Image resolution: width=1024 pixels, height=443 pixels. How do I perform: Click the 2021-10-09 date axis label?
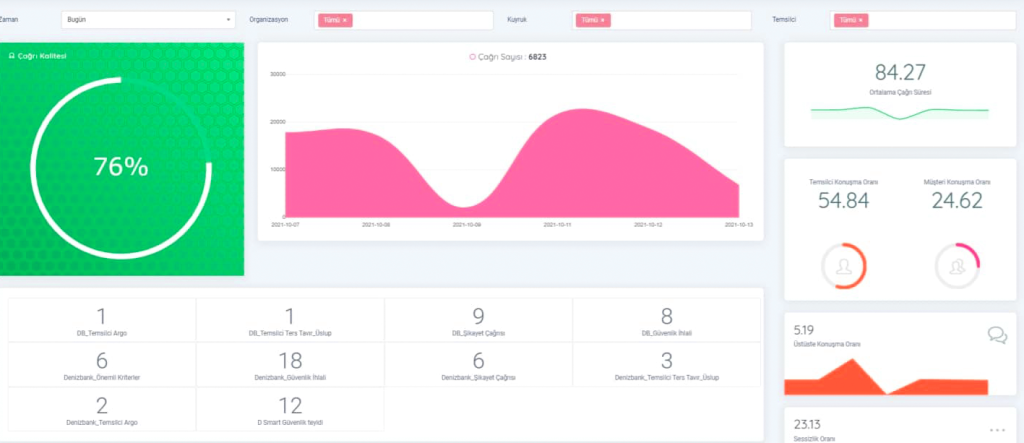[466, 224]
